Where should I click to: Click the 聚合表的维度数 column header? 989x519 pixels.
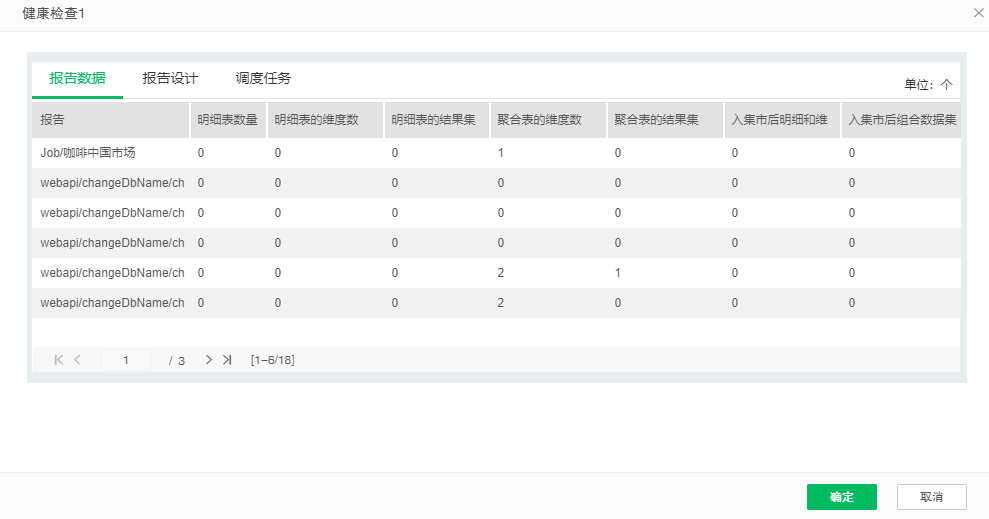pyautogui.click(x=548, y=120)
